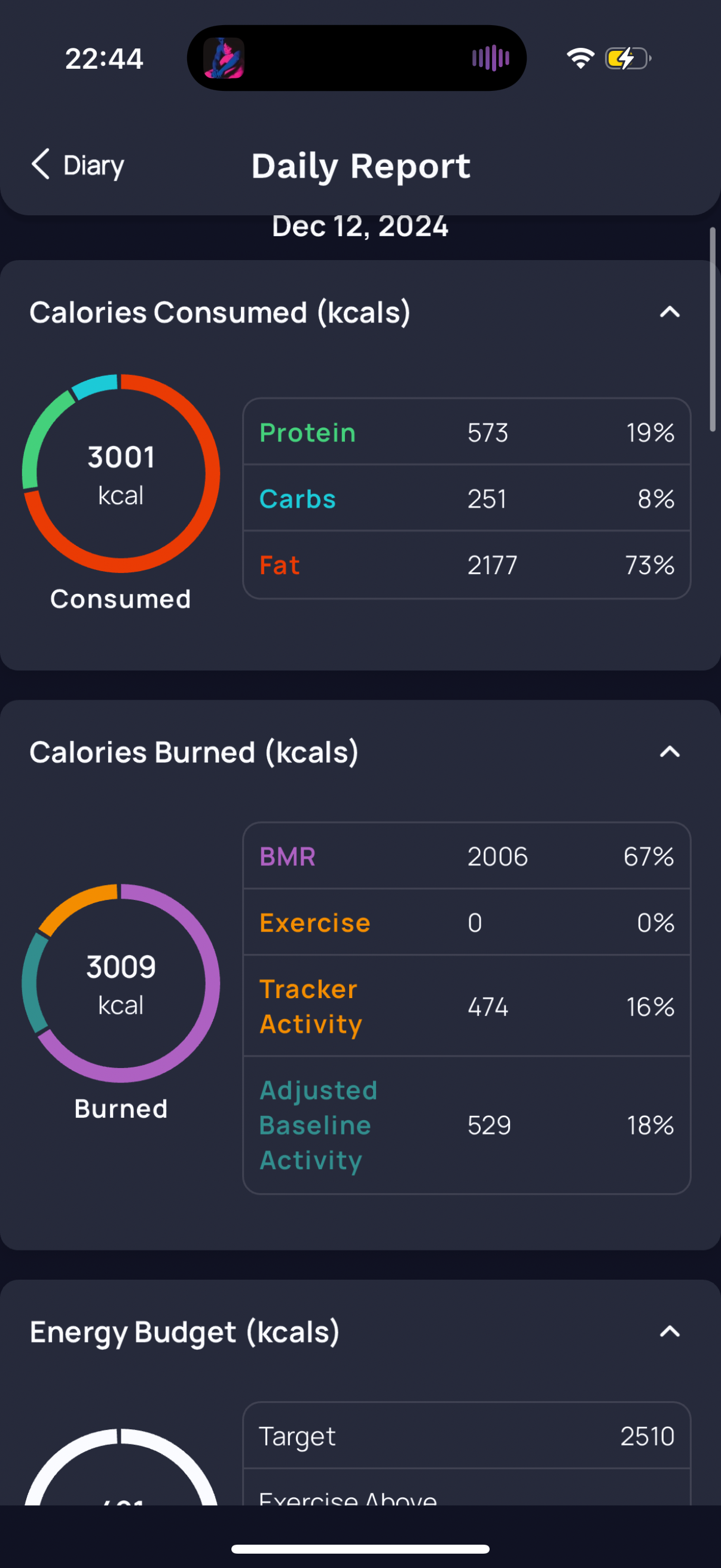
Task: Tap the back chevron icon beside Diary
Action: [41, 164]
